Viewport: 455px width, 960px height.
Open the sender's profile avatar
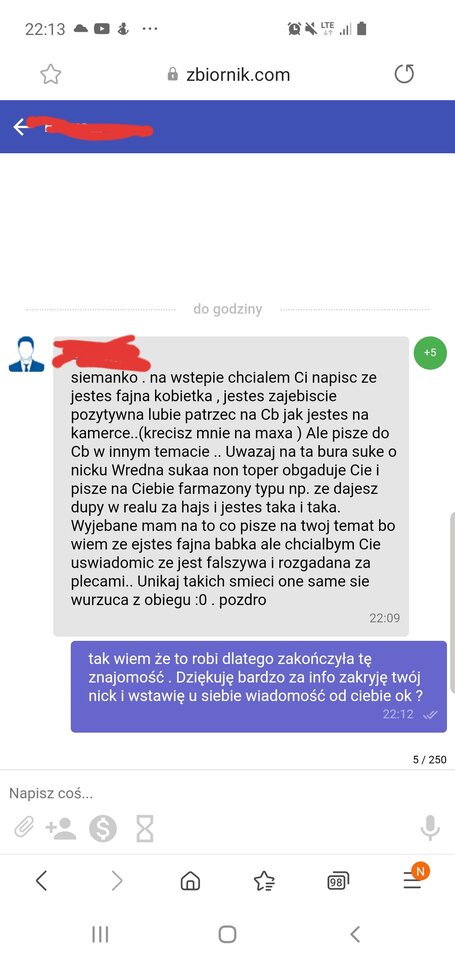coord(26,354)
